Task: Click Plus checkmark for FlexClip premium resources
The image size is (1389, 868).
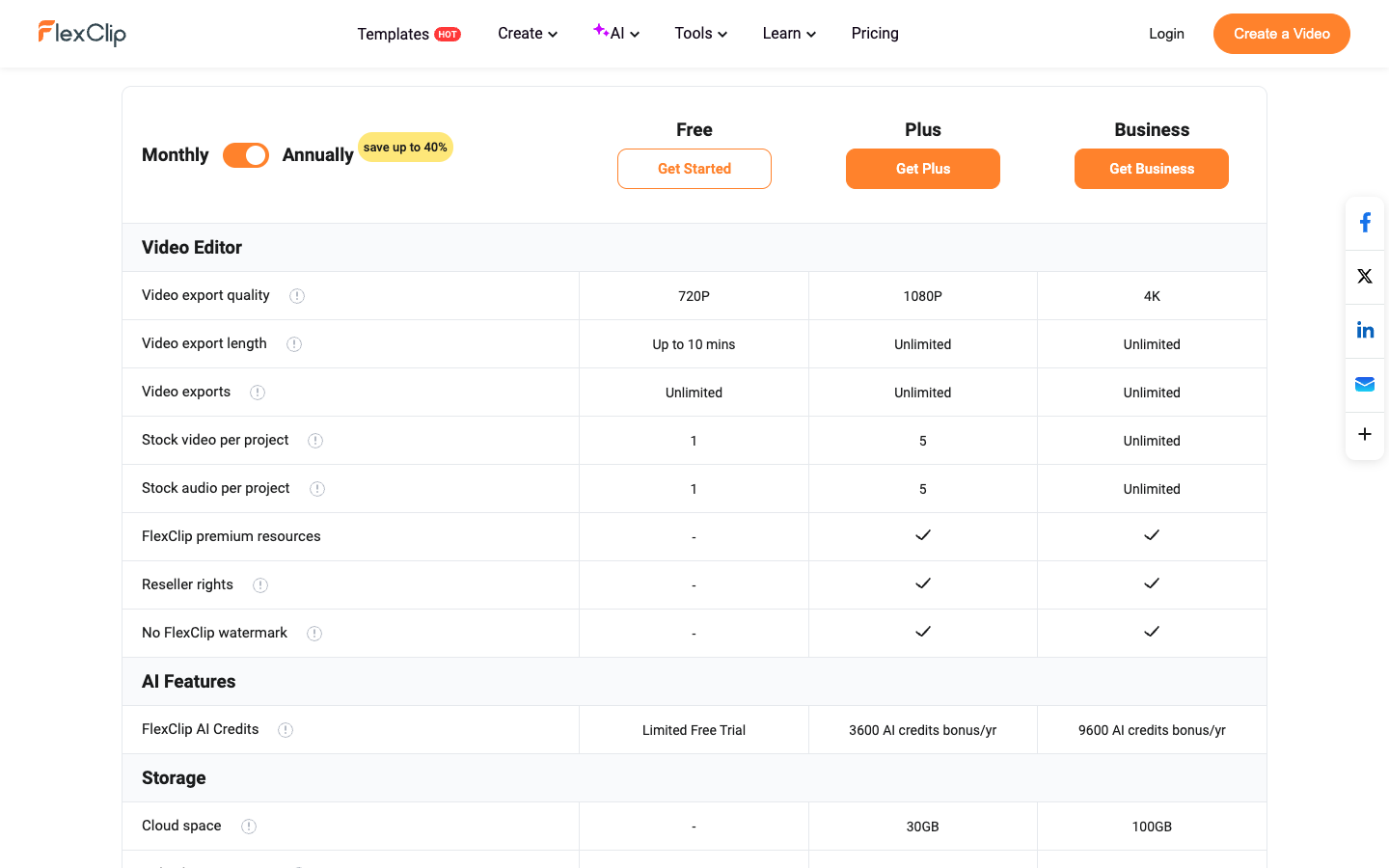Action: tap(923, 535)
